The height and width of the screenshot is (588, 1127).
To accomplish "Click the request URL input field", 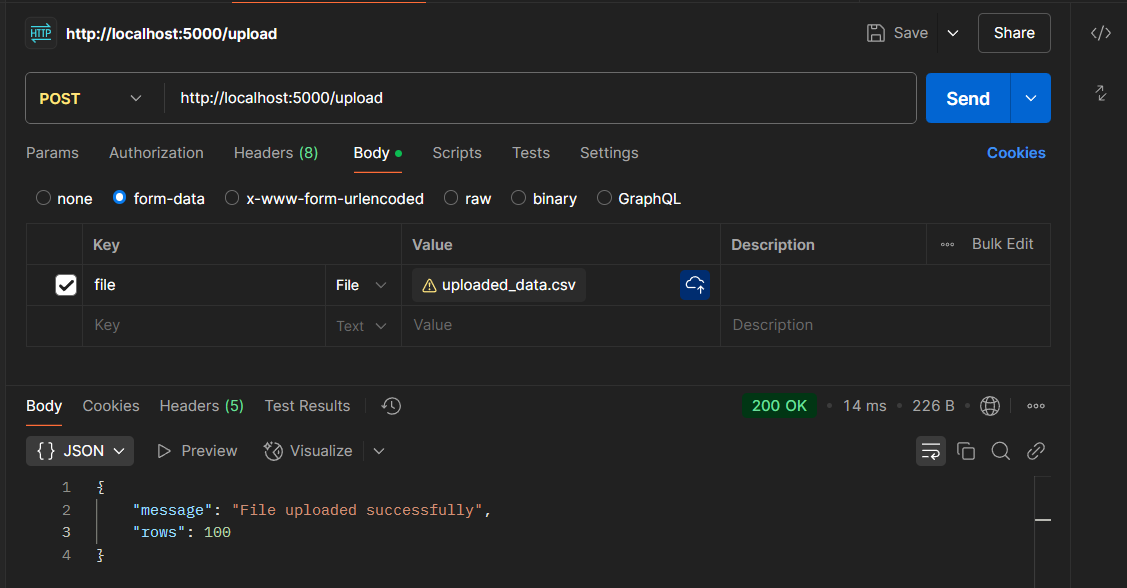I will pyautogui.click(x=540, y=98).
